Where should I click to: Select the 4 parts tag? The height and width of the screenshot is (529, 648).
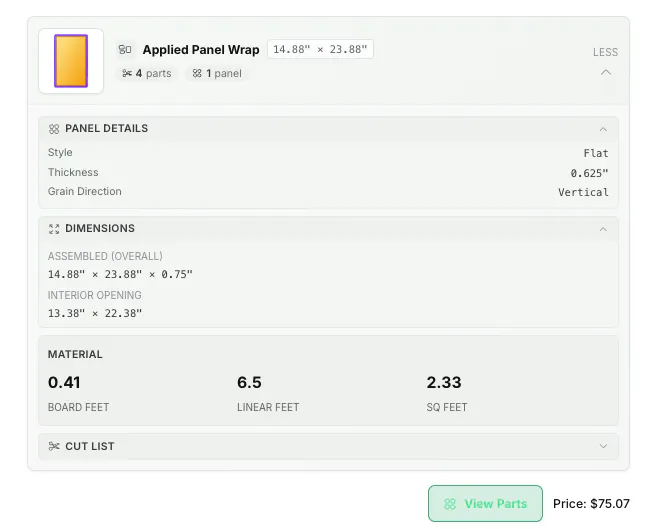point(147,74)
